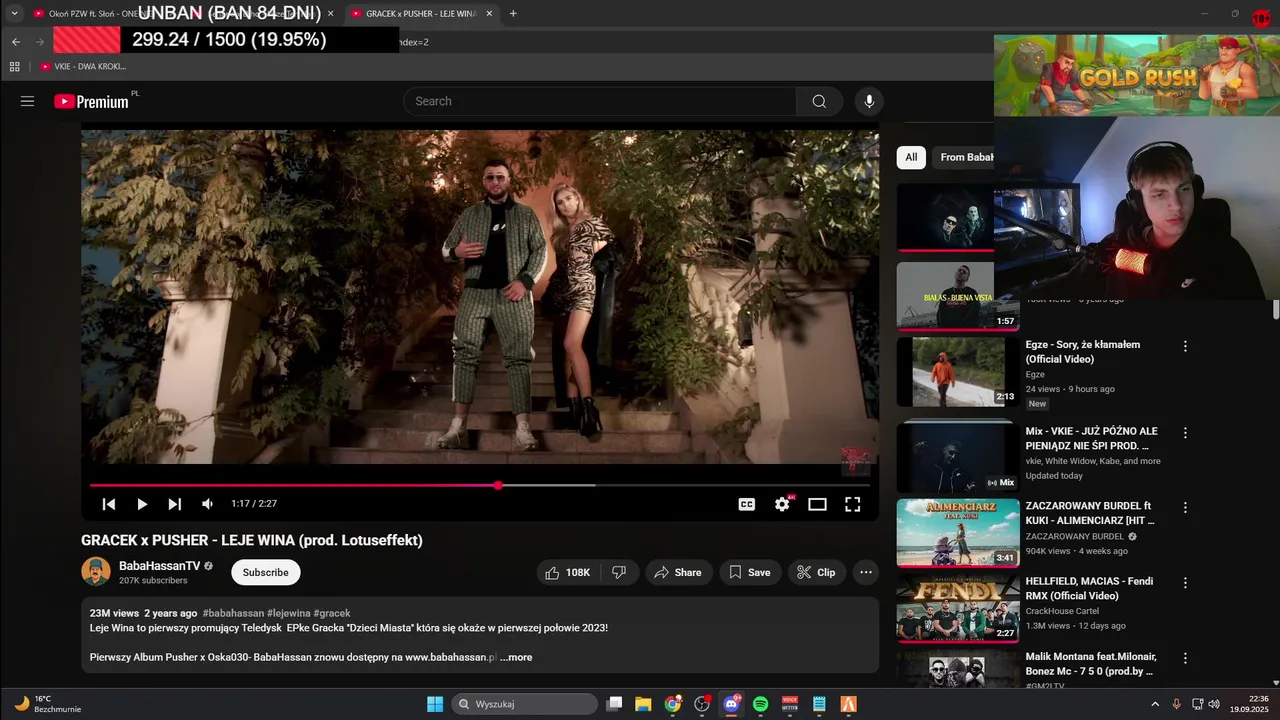Open options for the Malik Montana video
This screenshot has height=720, width=1280.
point(1185,659)
